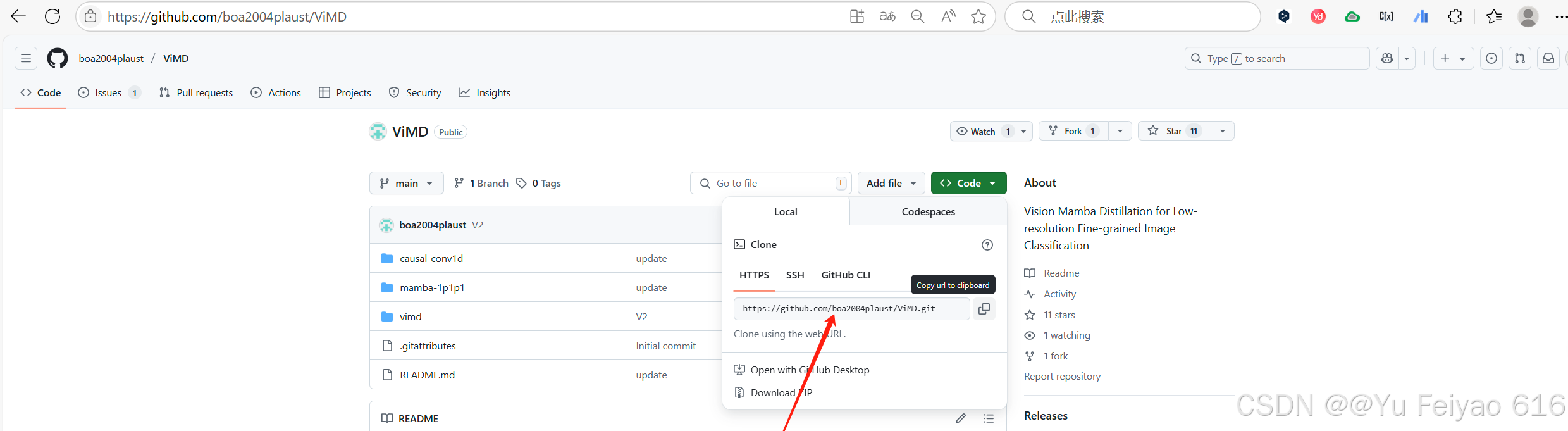The width and height of the screenshot is (1568, 431).
Task: Expand the Add file dropdown
Action: coord(891,183)
